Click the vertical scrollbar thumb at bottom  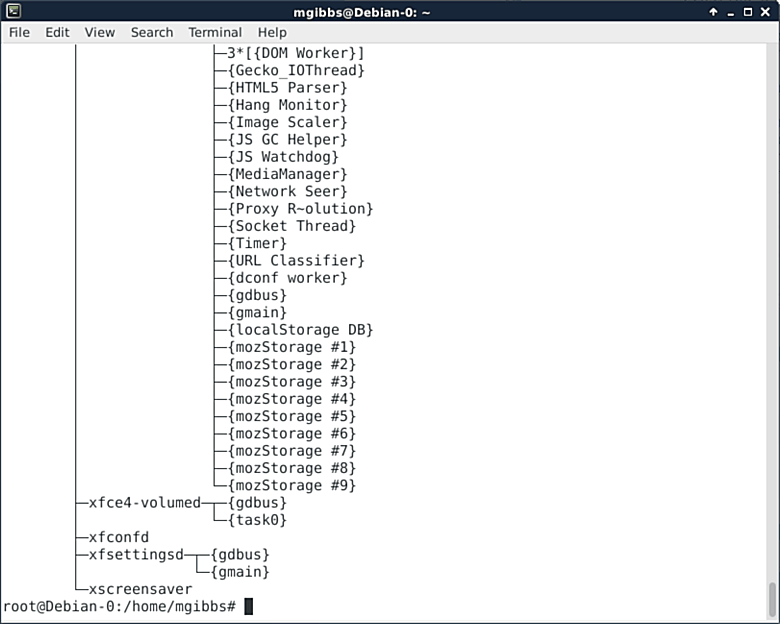(772, 601)
